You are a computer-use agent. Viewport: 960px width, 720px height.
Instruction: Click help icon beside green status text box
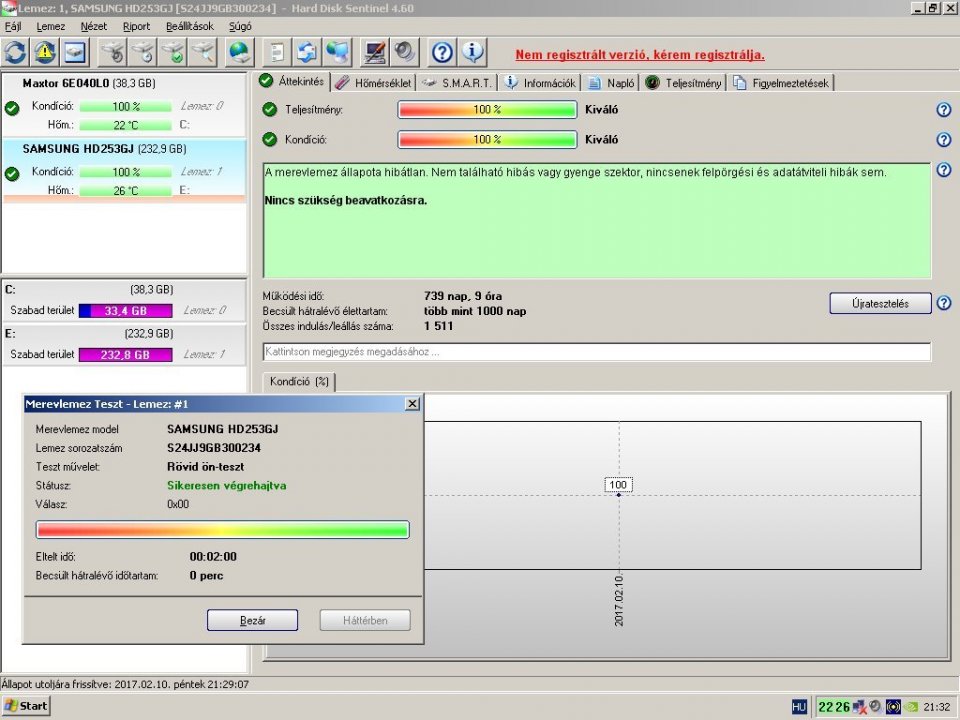(x=943, y=170)
